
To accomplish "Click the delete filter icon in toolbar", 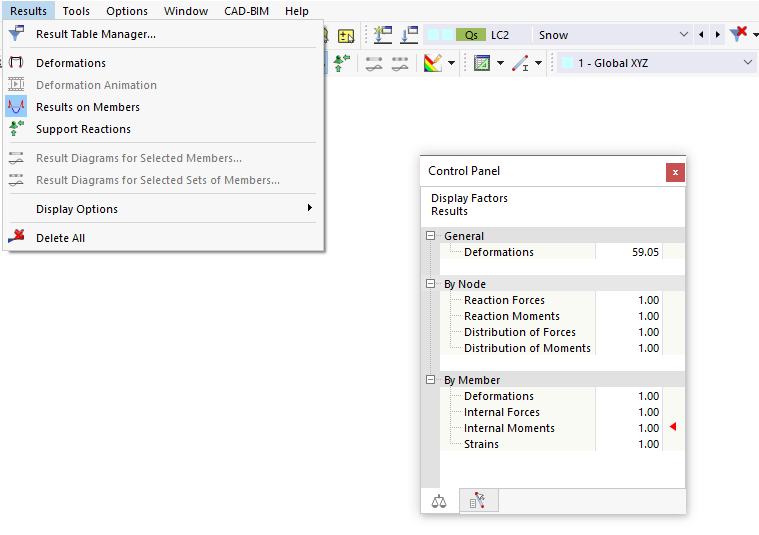I will pyautogui.click(x=738, y=35).
